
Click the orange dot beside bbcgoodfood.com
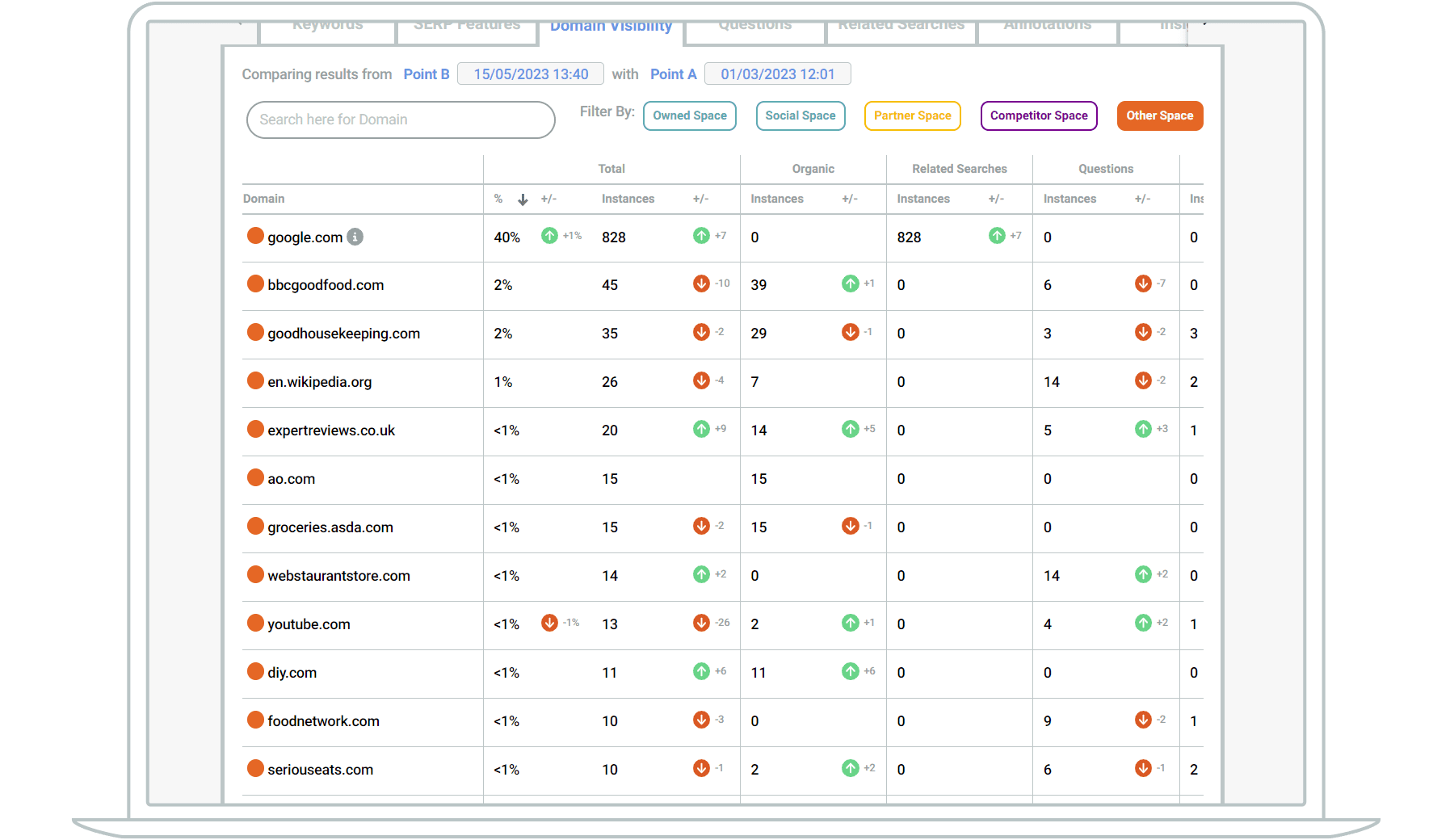255,283
